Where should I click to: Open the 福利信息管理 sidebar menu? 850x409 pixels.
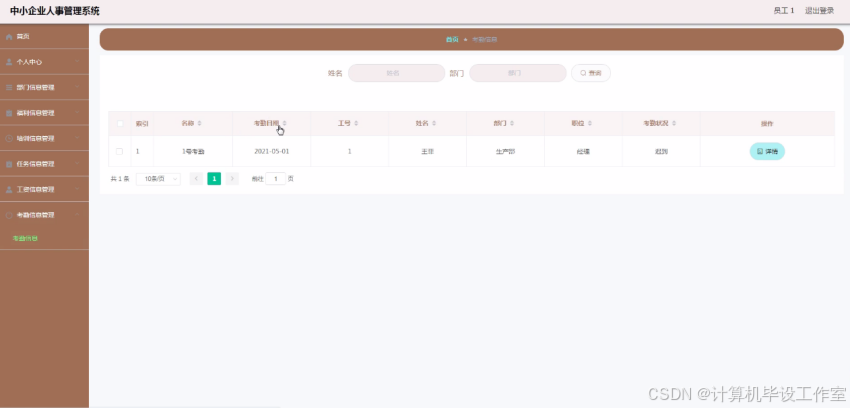[x=44, y=113]
